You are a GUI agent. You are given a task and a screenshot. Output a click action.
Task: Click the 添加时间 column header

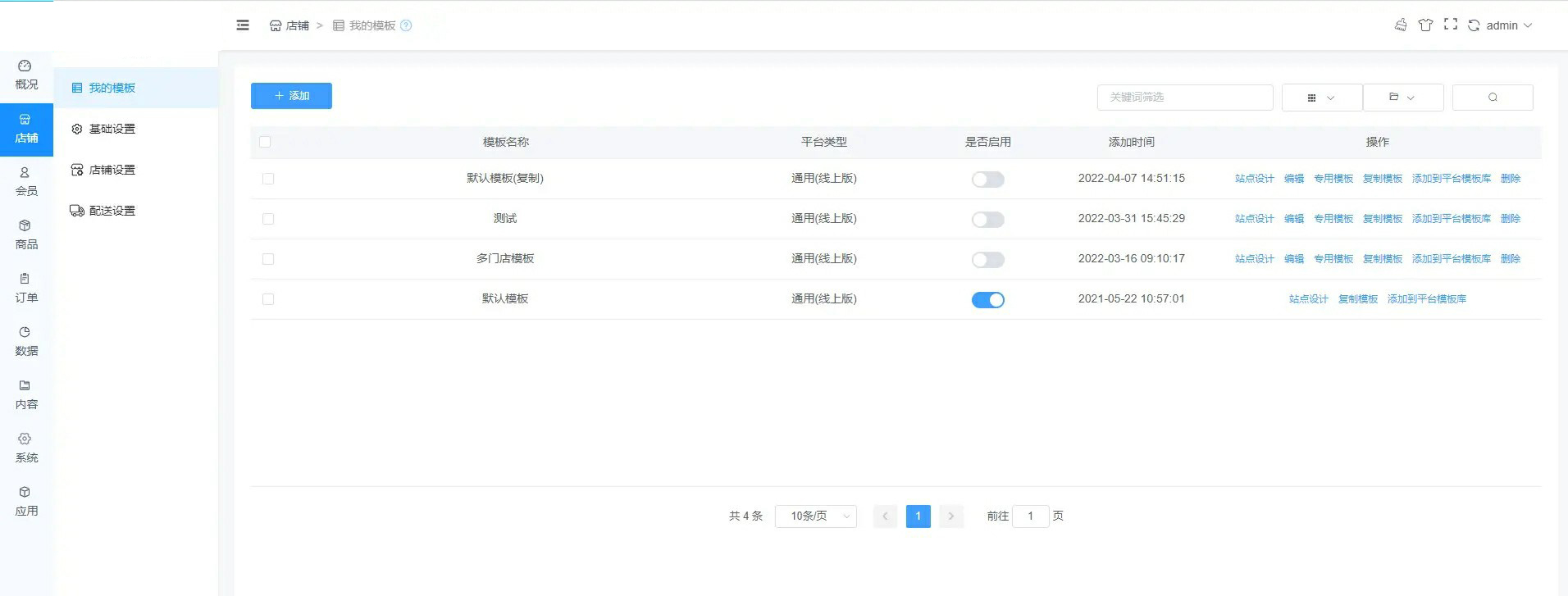coord(1132,142)
